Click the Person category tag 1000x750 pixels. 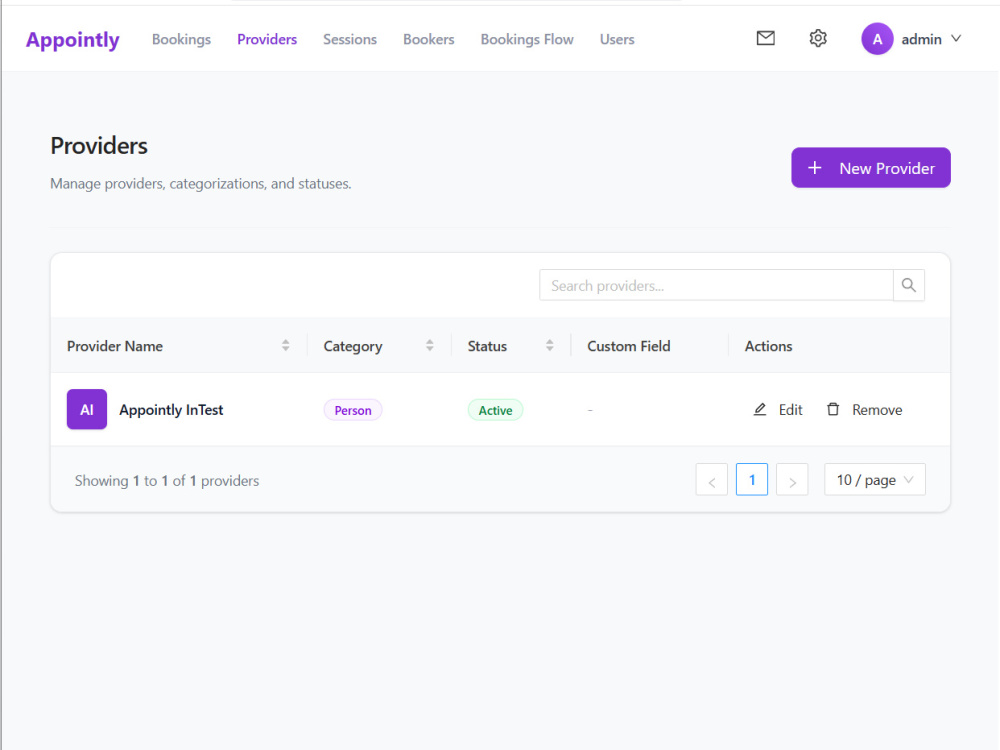click(353, 410)
